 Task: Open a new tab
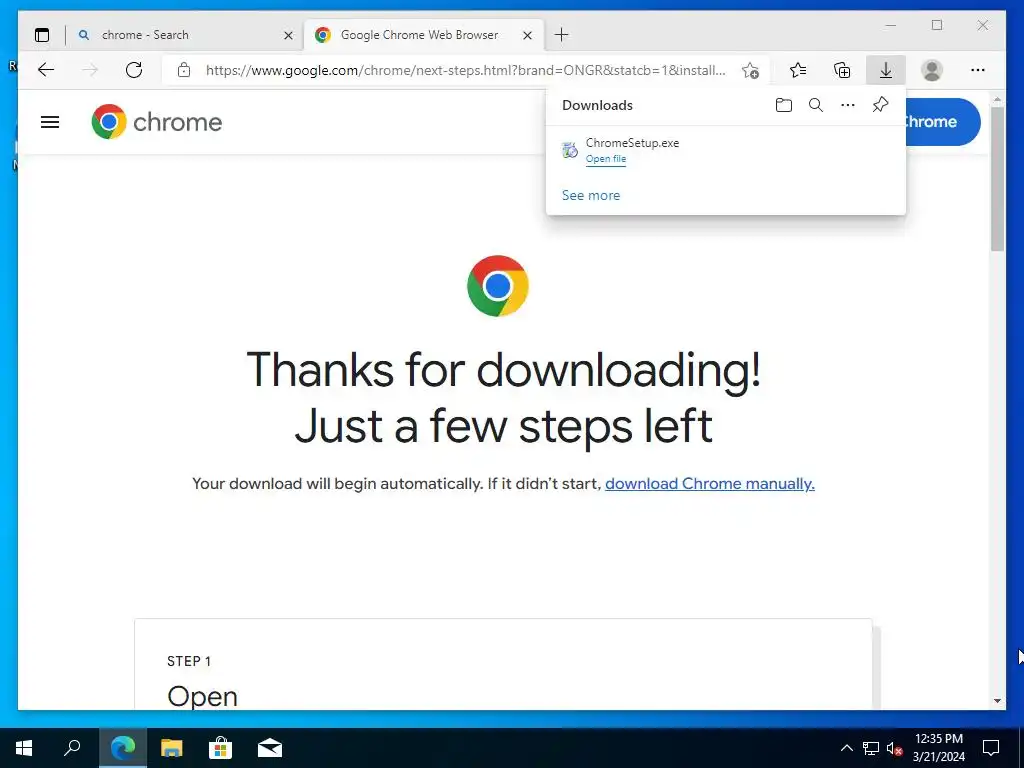(562, 35)
